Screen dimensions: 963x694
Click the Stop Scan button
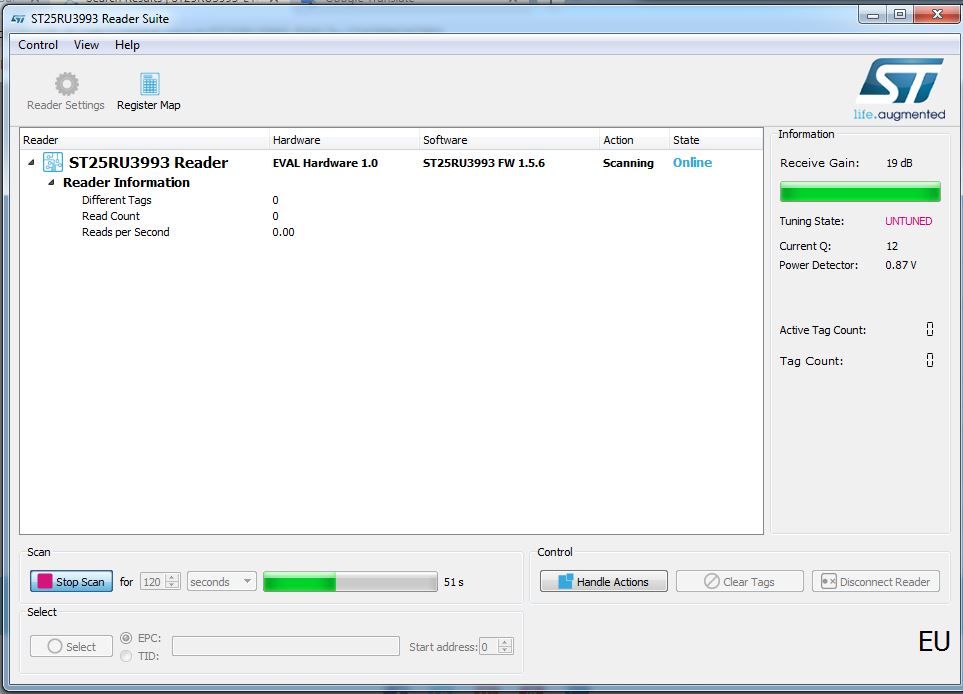[71, 582]
